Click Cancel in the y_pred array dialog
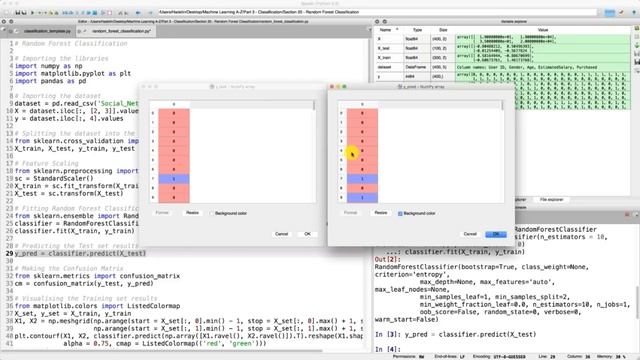 point(470,234)
